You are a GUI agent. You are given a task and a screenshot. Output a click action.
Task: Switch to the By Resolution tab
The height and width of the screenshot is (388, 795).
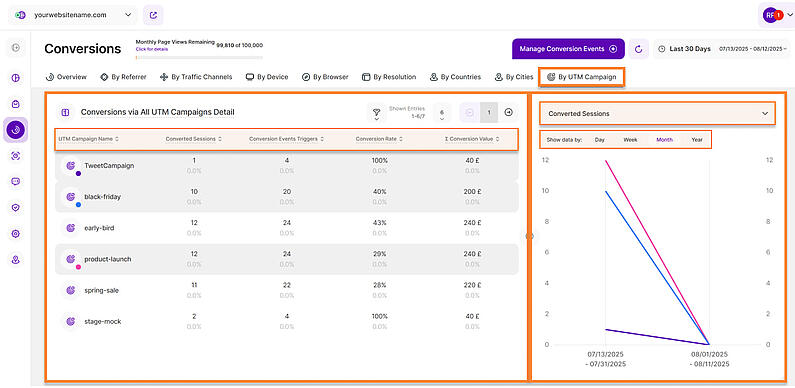tap(389, 77)
